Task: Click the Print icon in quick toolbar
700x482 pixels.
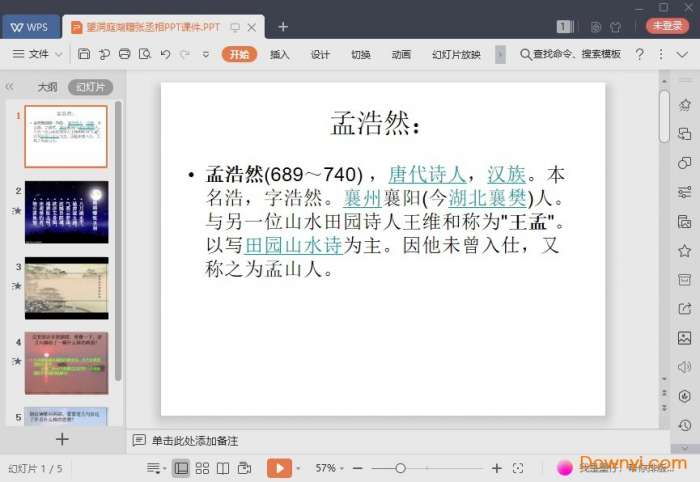Action: 125,54
